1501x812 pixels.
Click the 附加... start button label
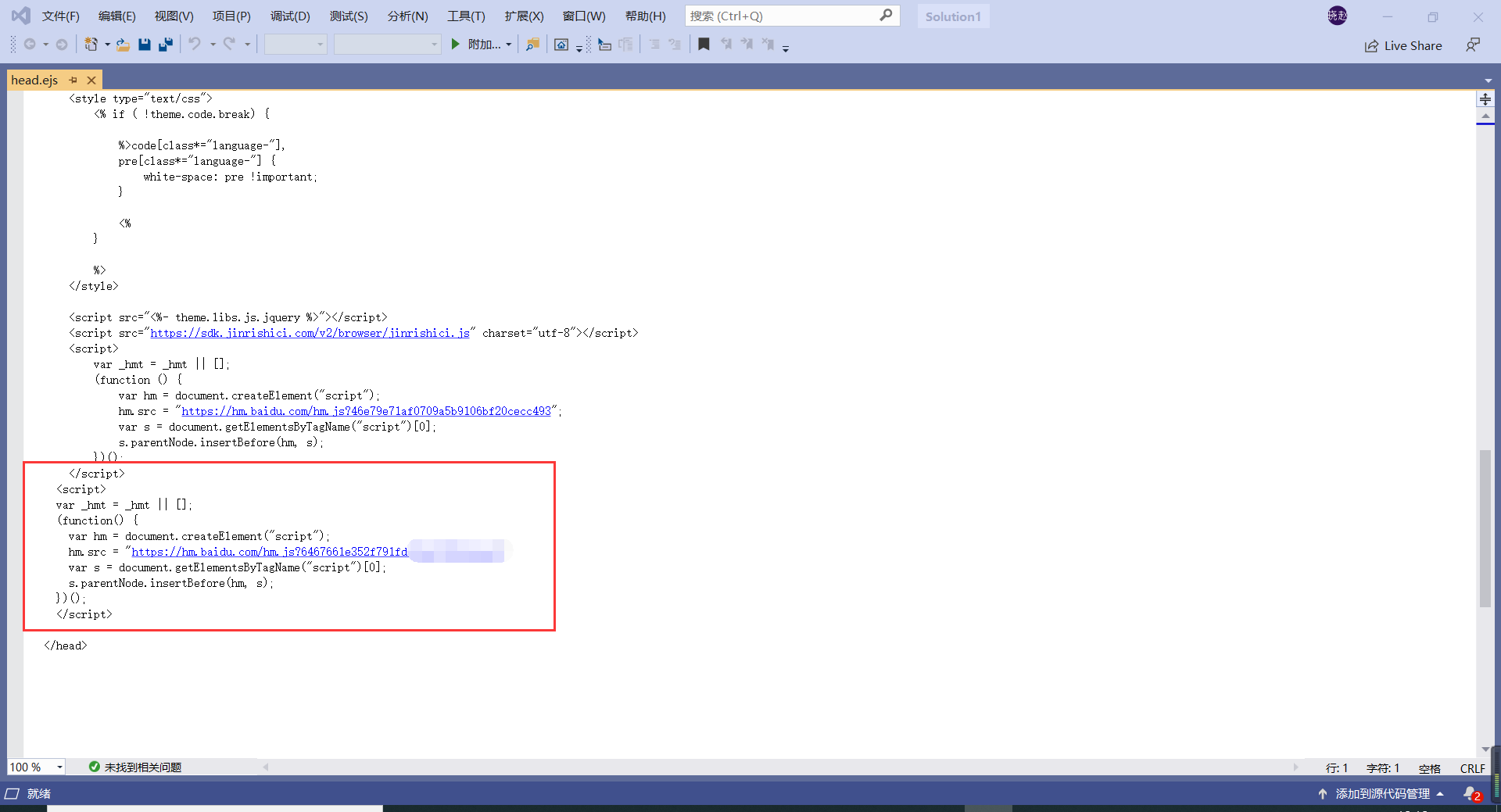coord(485,45)
